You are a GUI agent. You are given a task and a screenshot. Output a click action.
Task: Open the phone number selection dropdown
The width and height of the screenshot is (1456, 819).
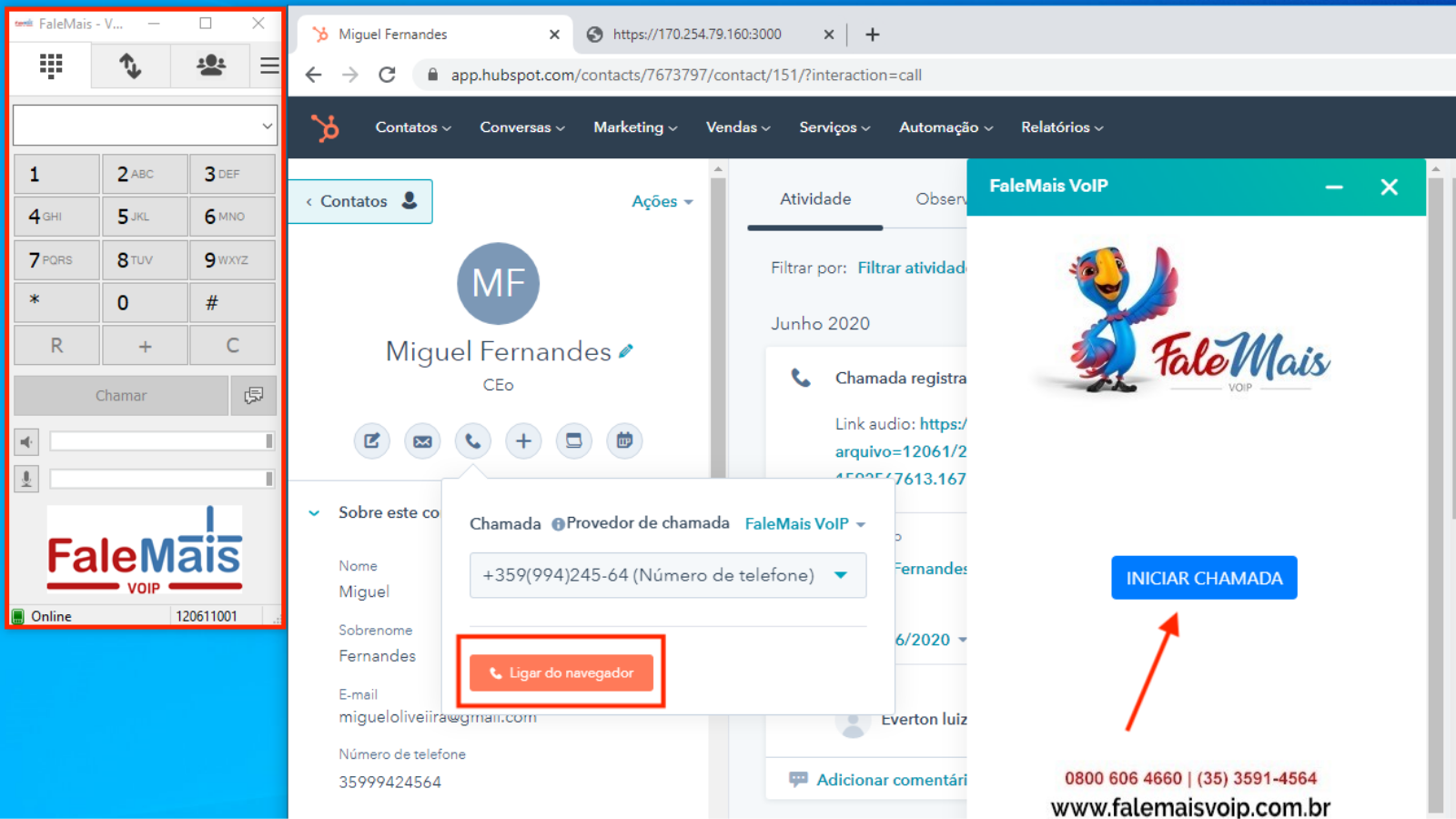click(668, 575)
